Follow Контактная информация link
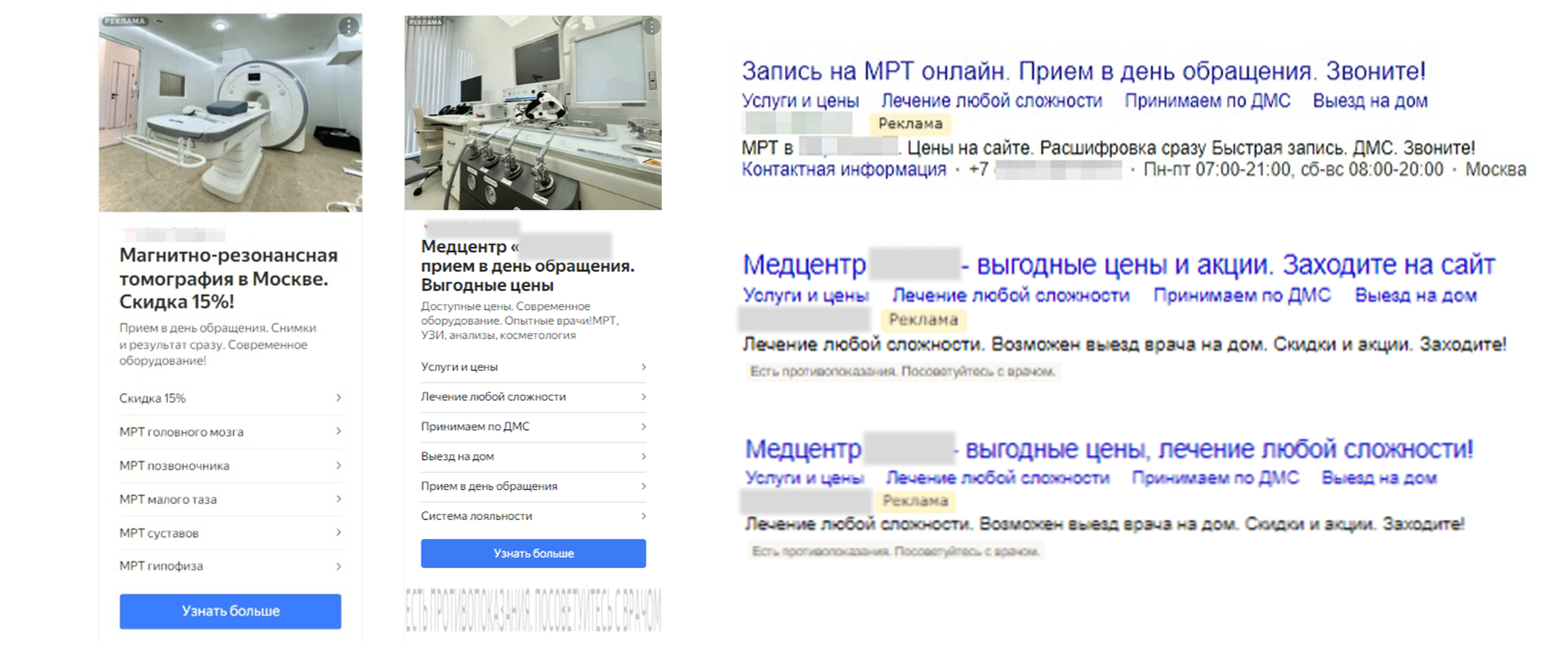The width and height of the screenshot is (1568, 646). [844, 169]
